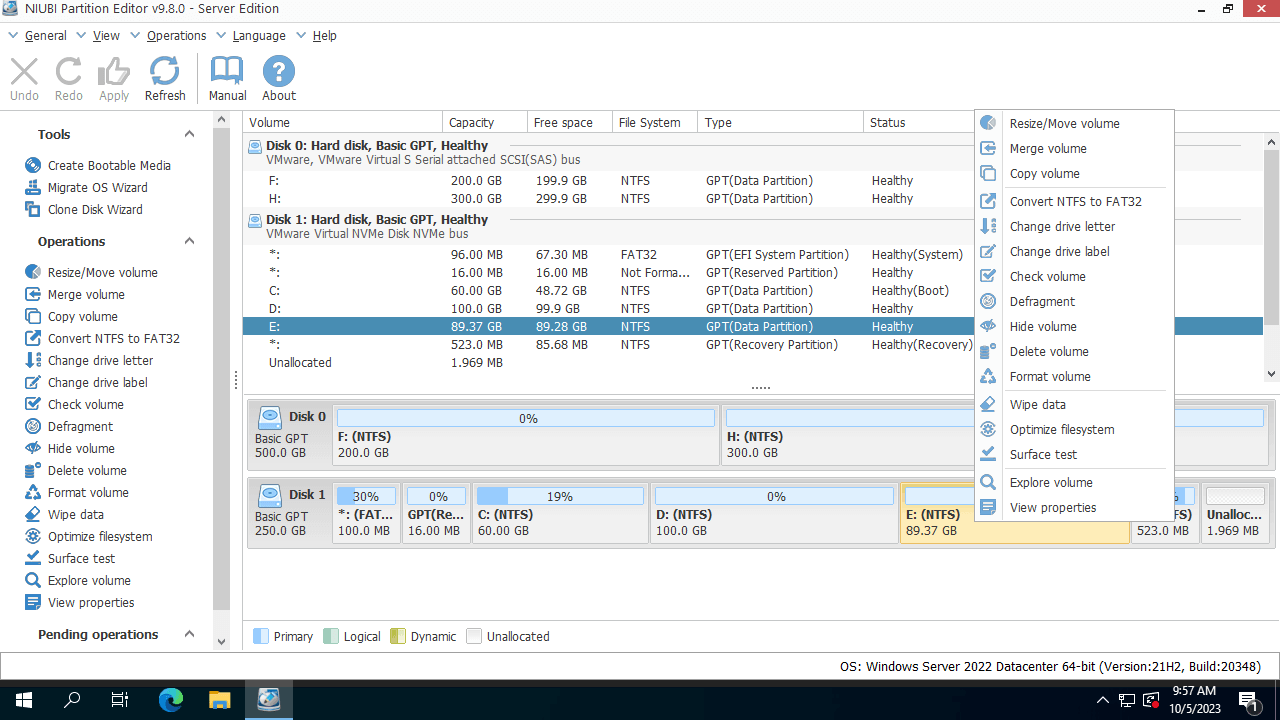Choose Wipe data in left sidebar
Viewport: 1280px width, 720px height.
click(x=64, y=515)
